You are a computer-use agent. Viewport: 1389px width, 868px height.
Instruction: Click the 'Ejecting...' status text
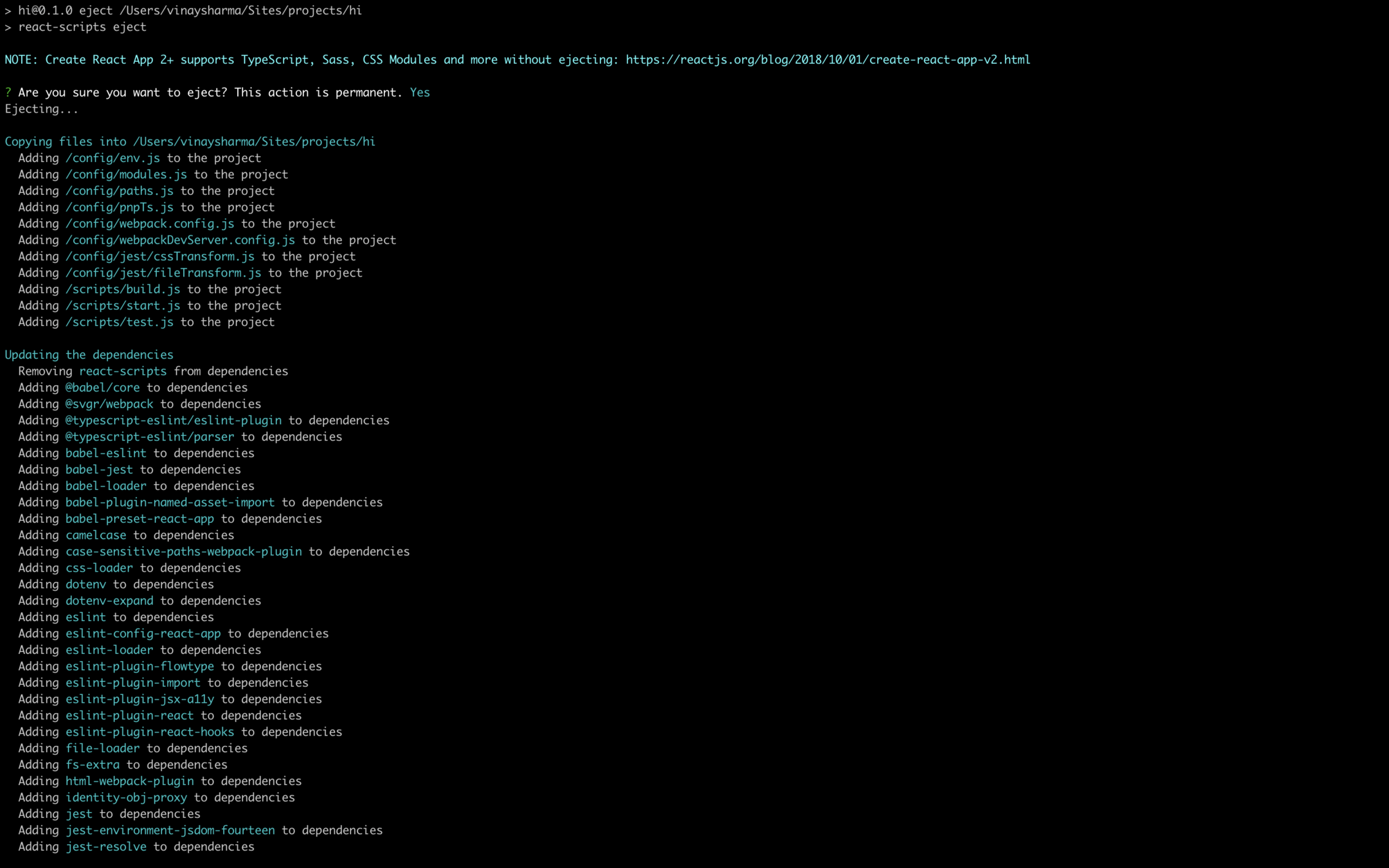(41, 109)
